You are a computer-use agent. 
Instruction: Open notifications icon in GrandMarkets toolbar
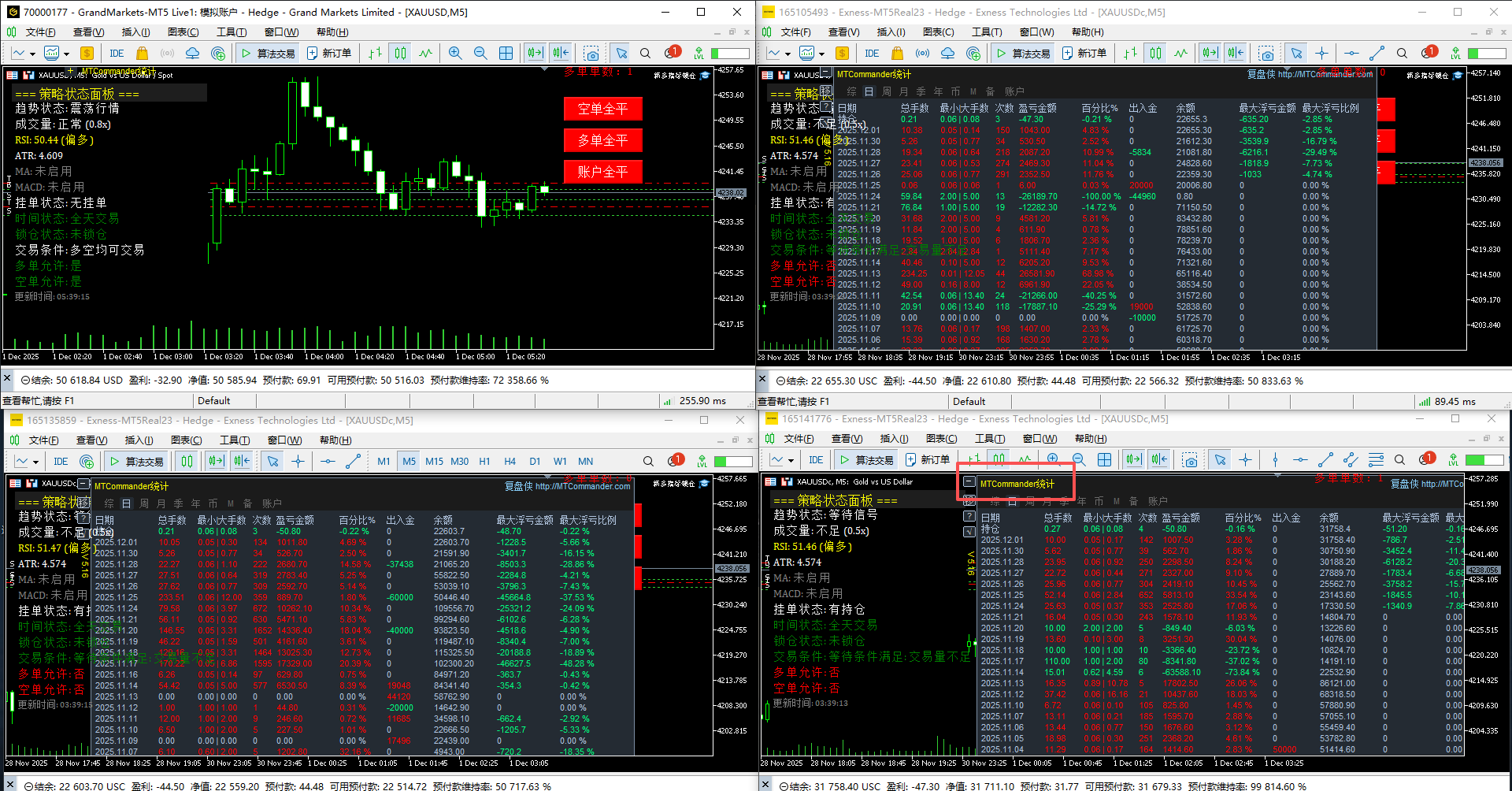pos(672,52)
